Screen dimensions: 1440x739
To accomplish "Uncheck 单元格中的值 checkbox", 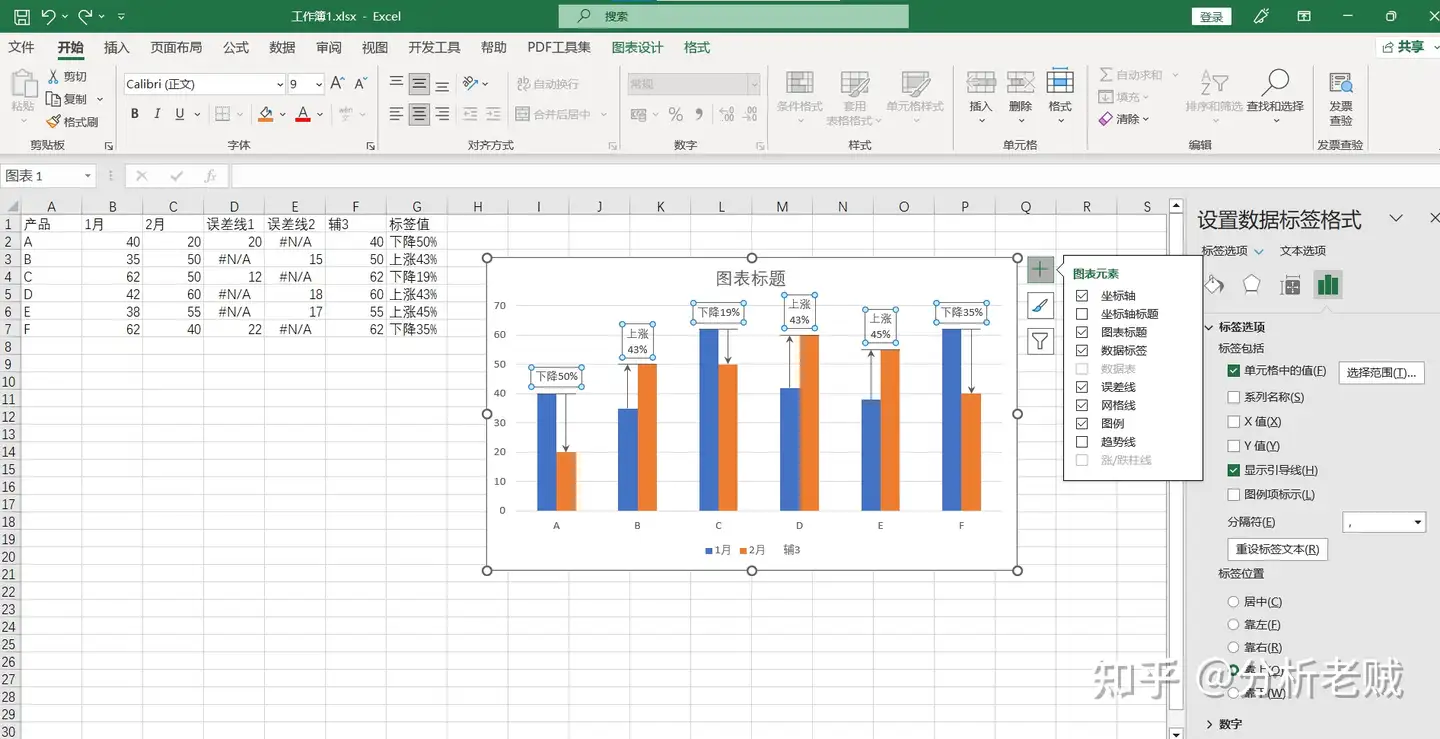I will (1234, 371).
